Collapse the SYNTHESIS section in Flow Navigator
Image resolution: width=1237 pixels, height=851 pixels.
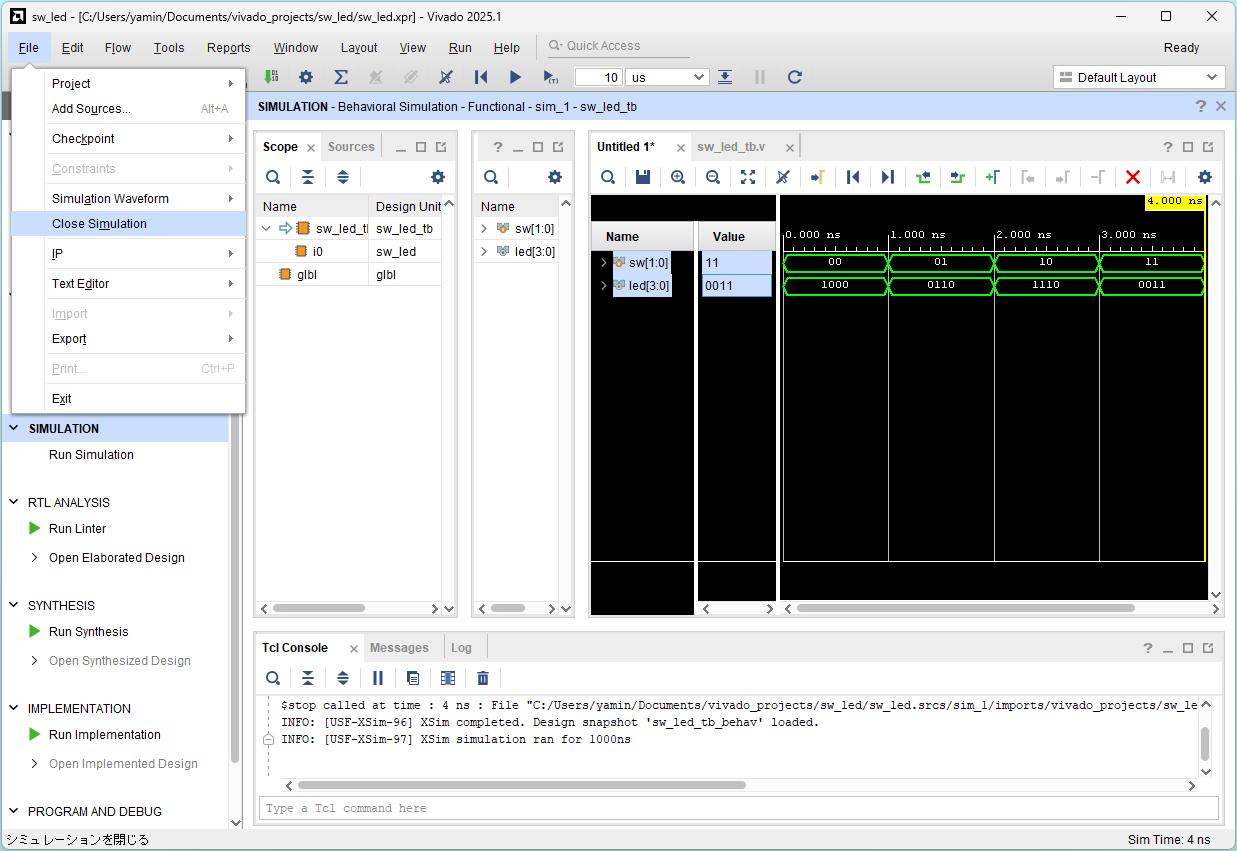14,606
